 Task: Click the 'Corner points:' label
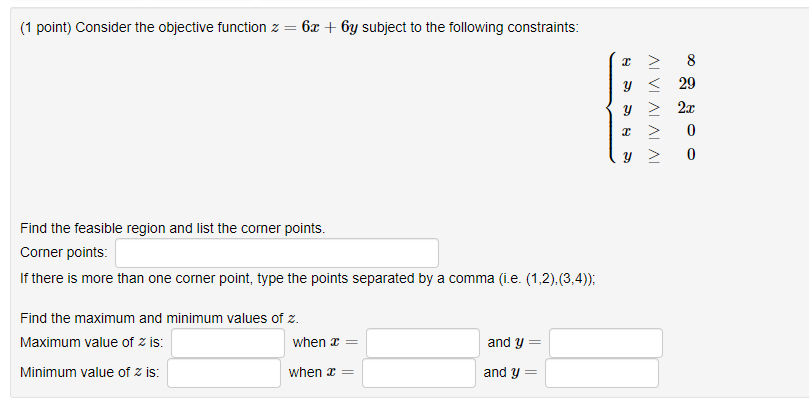(64, 252)
